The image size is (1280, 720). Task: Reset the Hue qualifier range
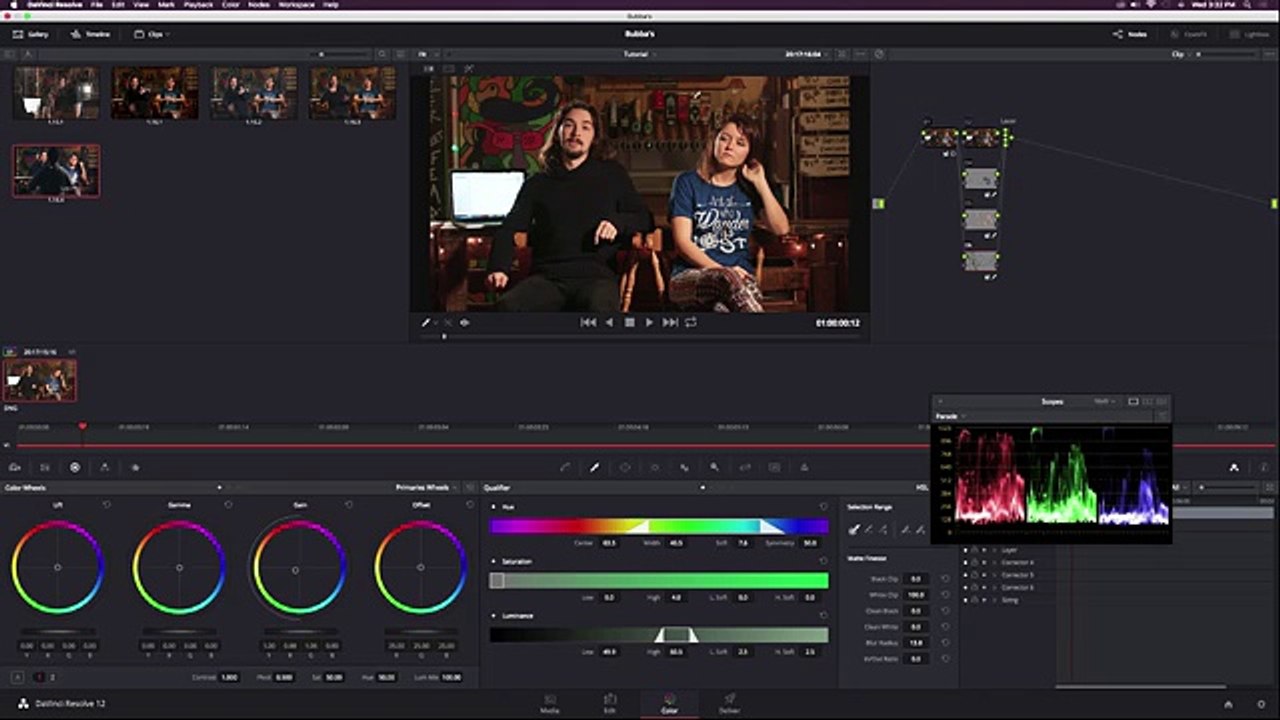pyautogui.click(x=823, y=507)
